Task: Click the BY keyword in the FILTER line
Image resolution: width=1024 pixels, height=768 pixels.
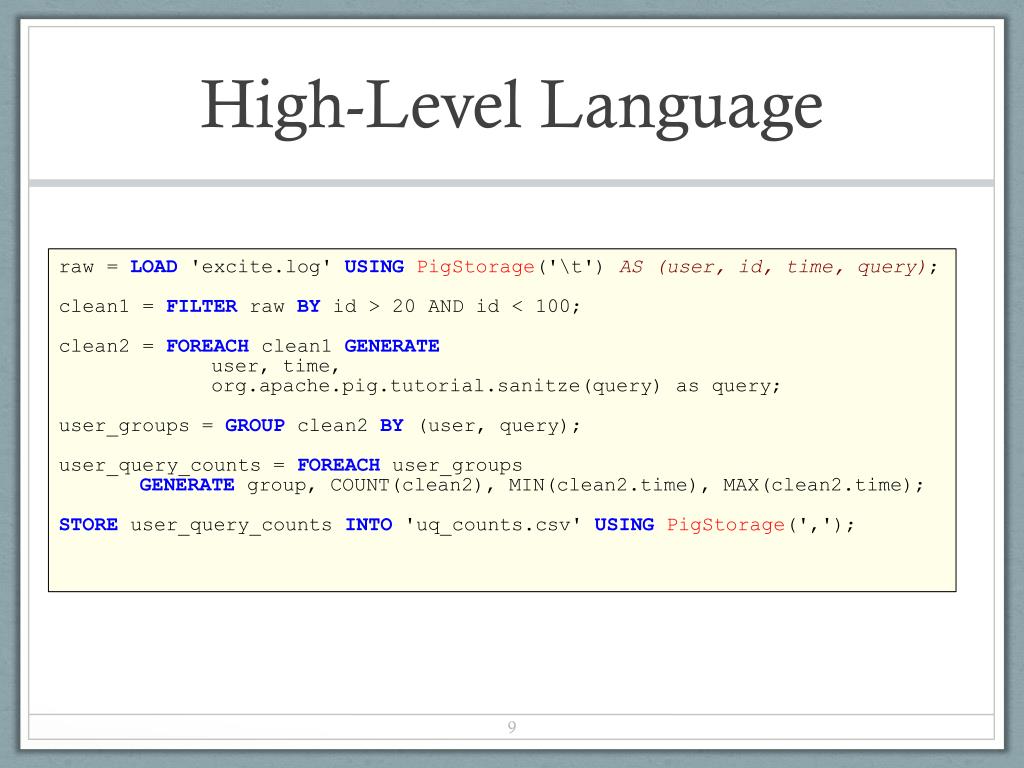Action: pos(308,306)
